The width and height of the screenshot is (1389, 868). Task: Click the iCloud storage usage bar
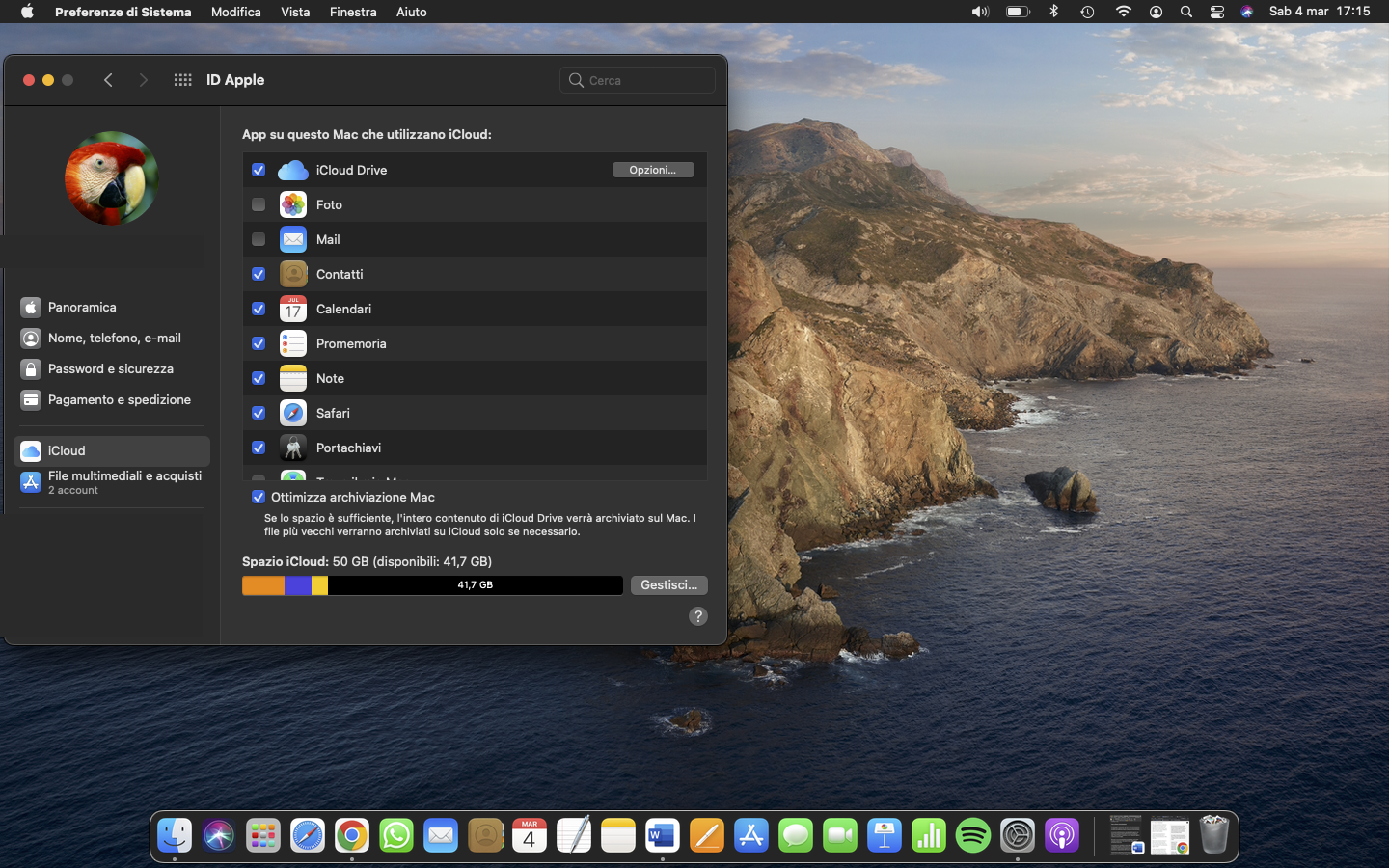431,585
